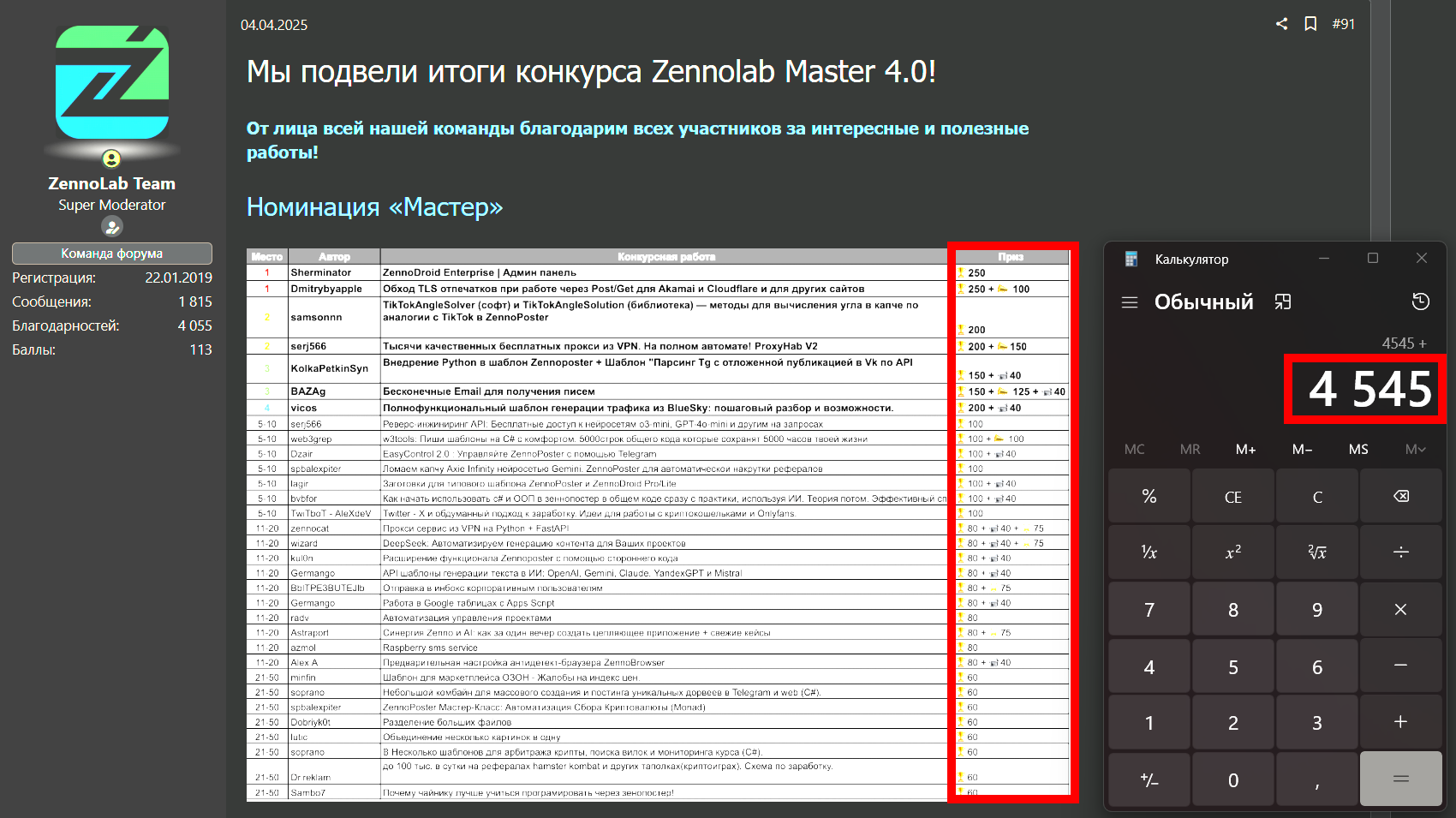Click the Calculator app icon in title bar

1131,259
